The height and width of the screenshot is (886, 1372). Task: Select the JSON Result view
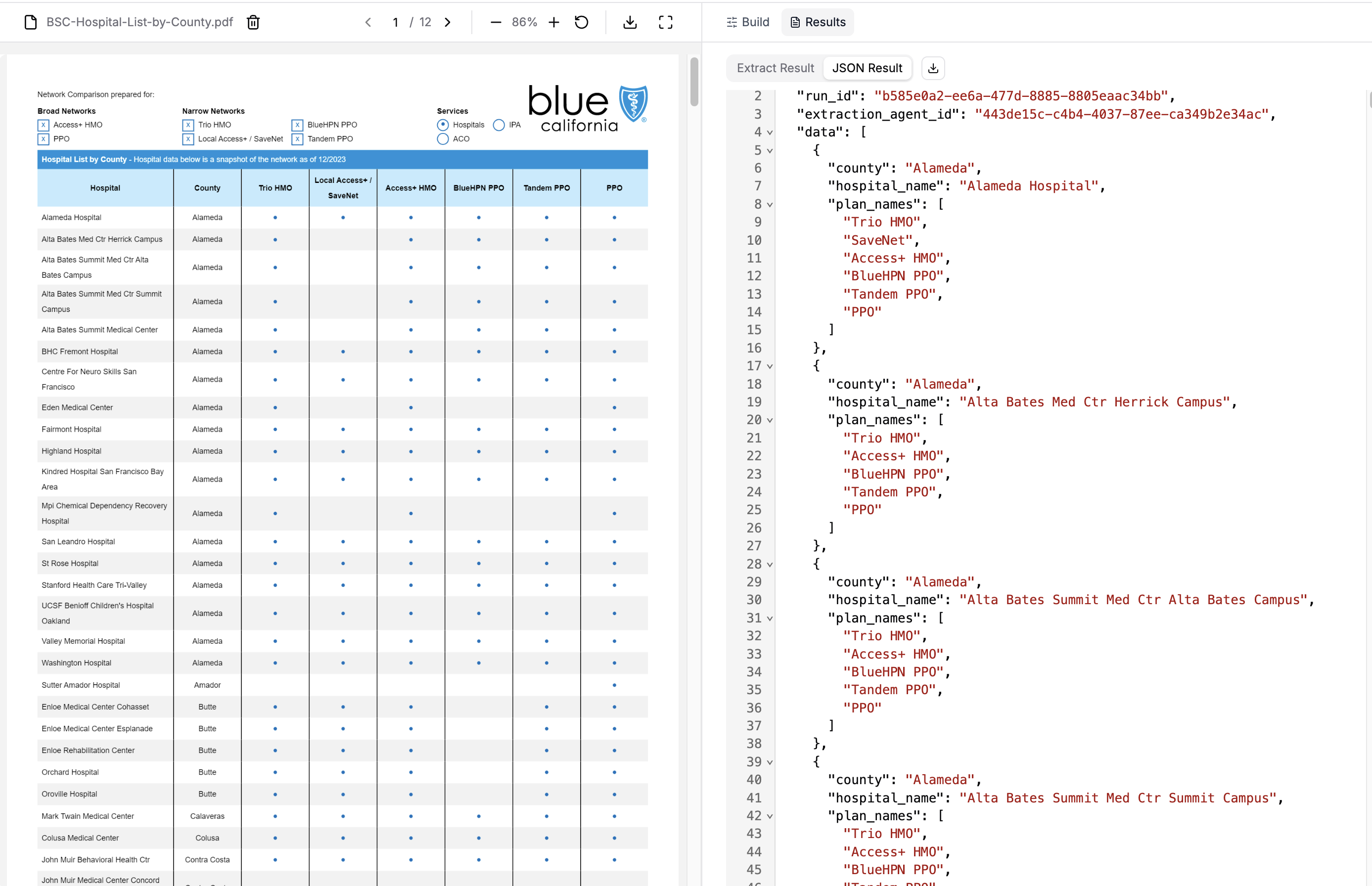[x=867, y=68]
